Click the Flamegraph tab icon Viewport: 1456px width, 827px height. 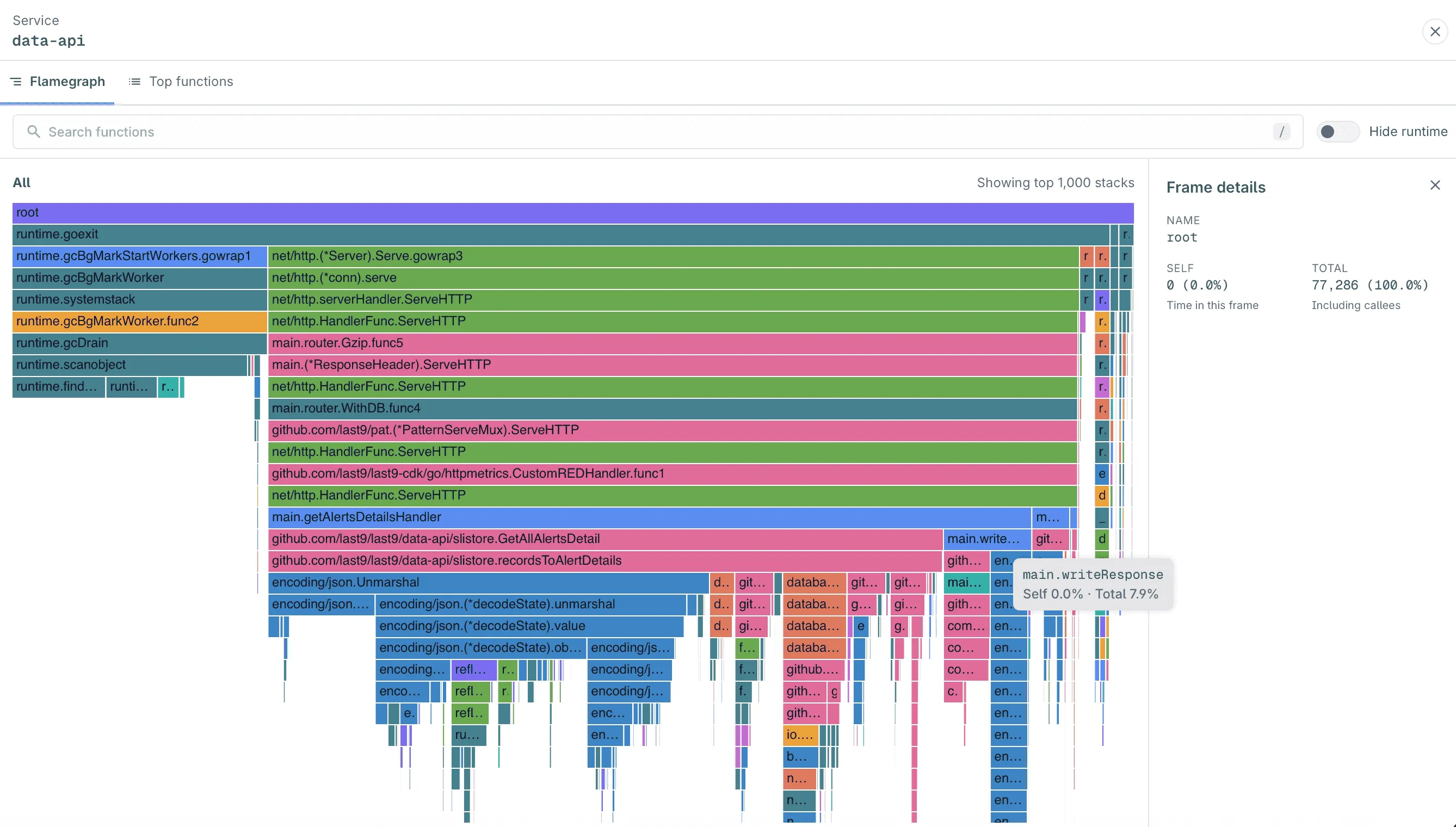click(x=16, y=82)
